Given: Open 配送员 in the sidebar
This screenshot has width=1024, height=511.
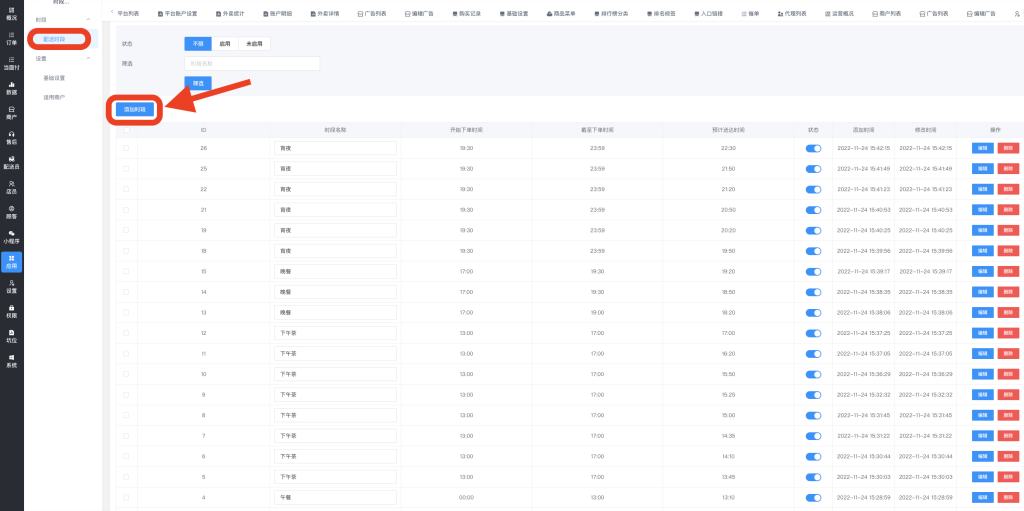Looking at the screenshot, I should 11,162.
